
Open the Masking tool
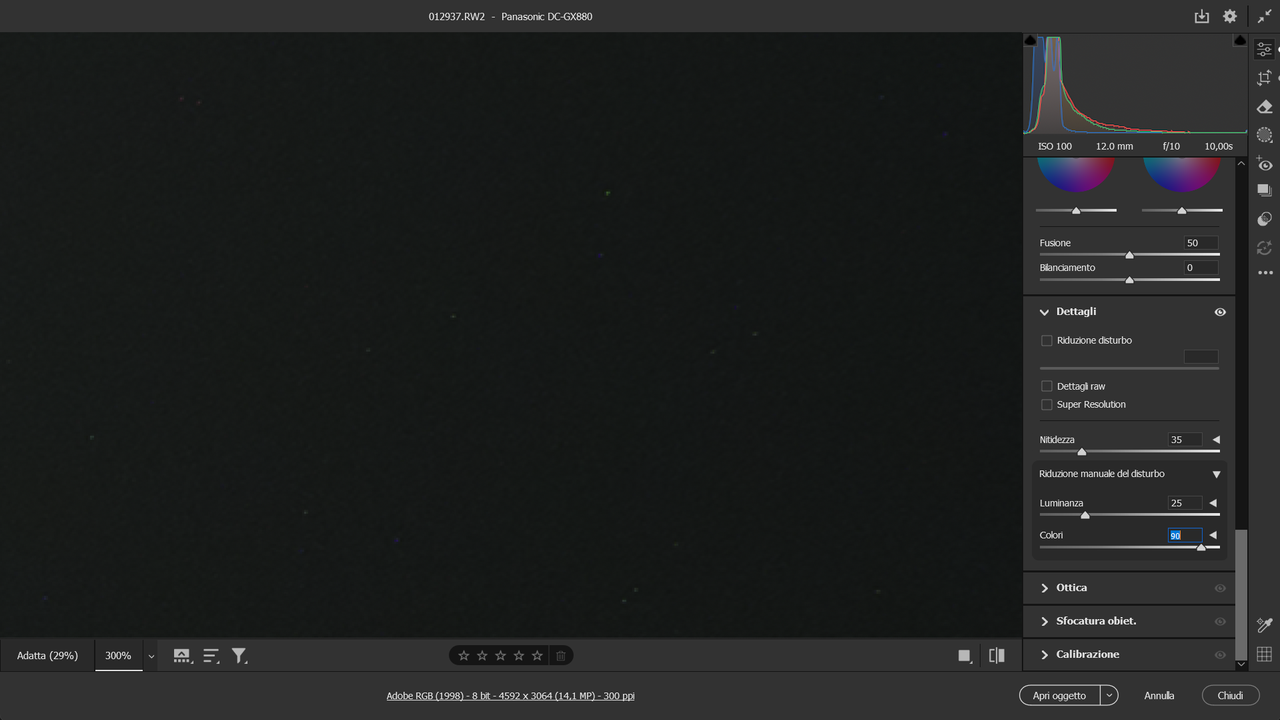coord(1264,135)
